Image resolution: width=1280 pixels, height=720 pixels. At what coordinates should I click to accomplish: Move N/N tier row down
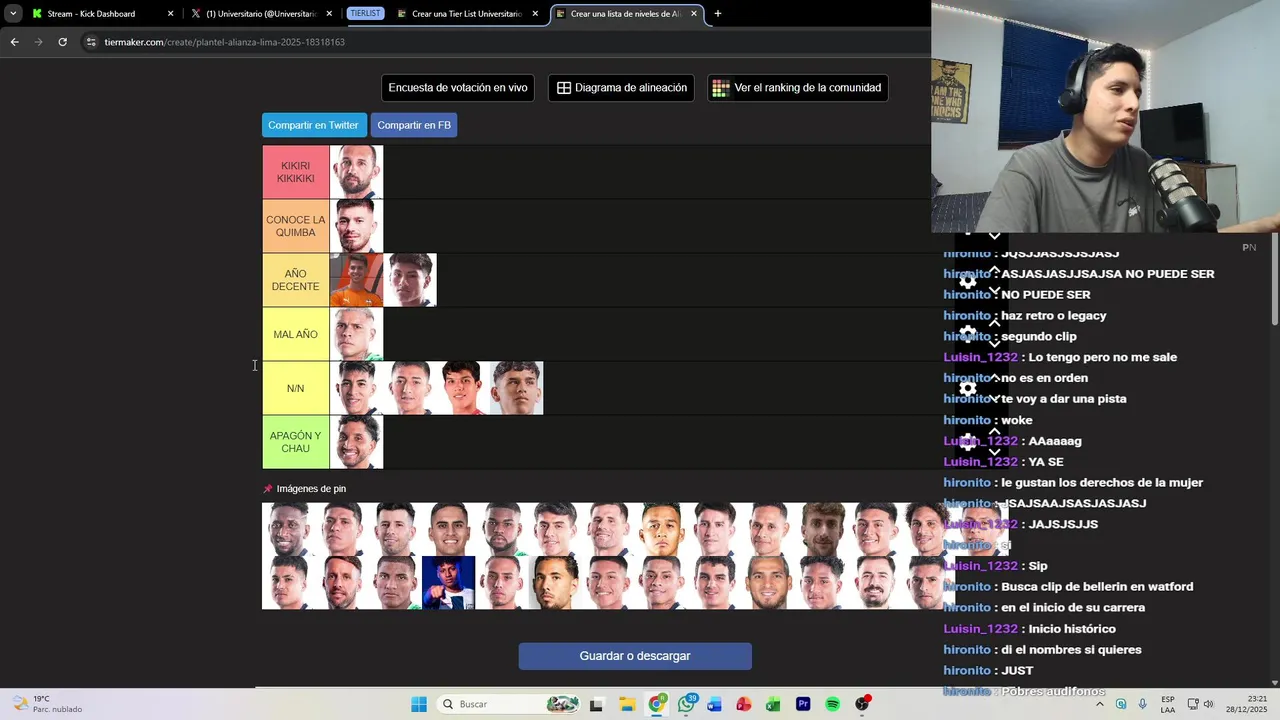click(994, 398)
